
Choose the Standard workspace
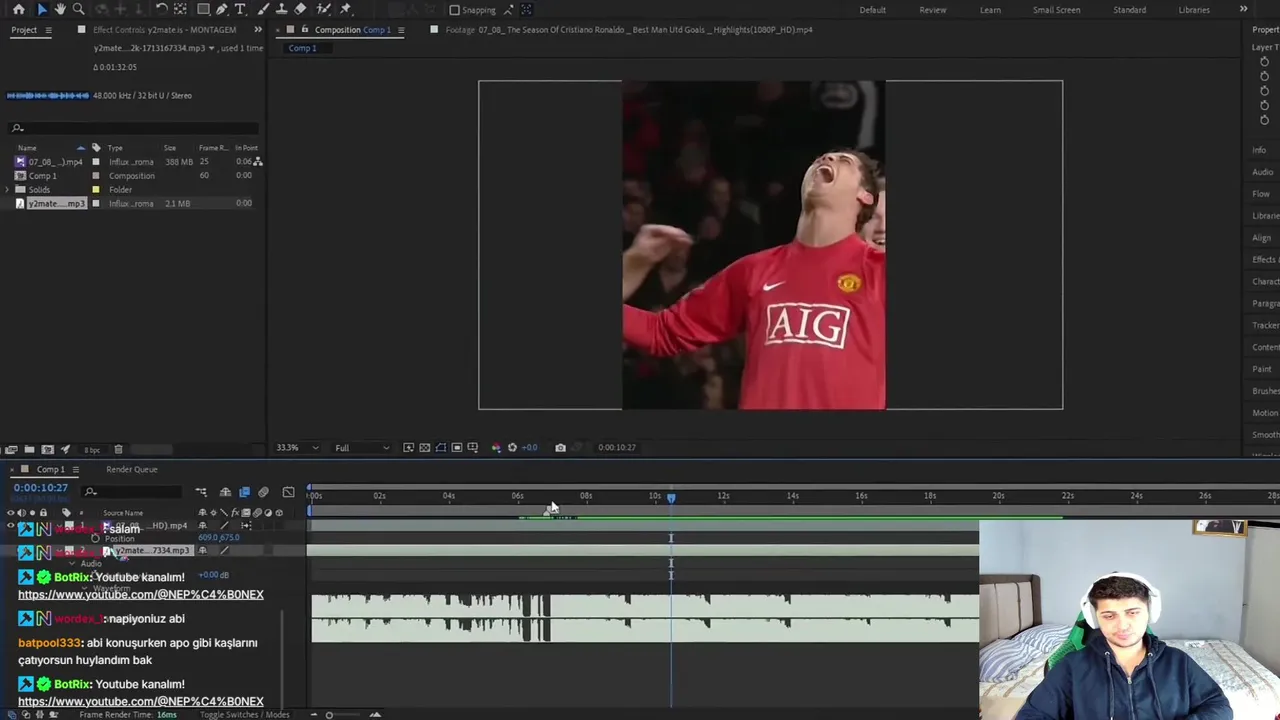pos(1129,10)
